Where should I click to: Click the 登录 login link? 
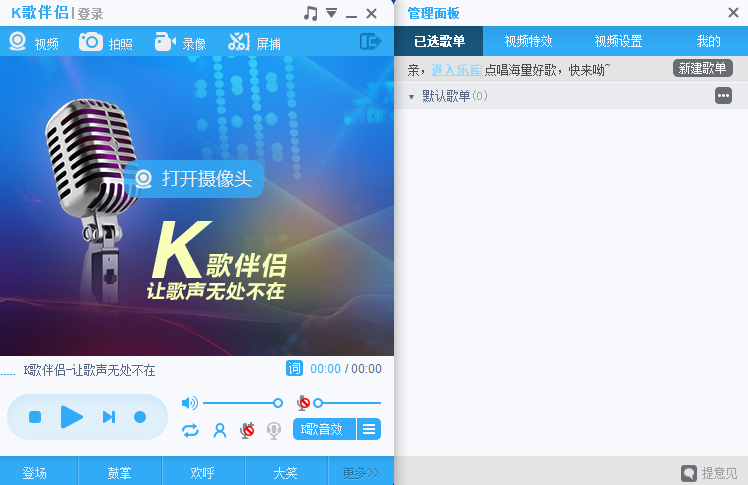[x=90, y=14]
